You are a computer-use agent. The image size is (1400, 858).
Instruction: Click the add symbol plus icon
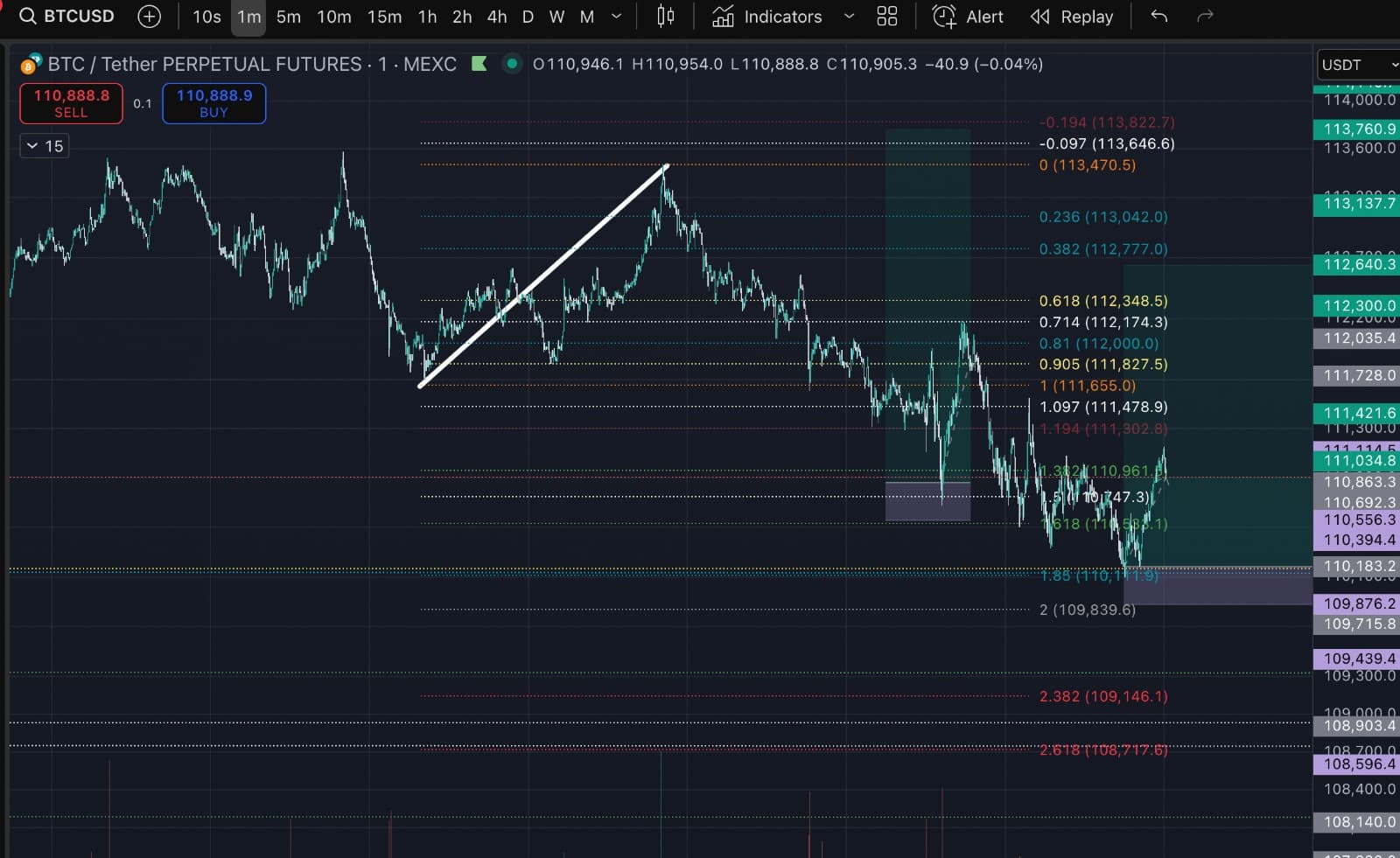click(x=150, y=17)
